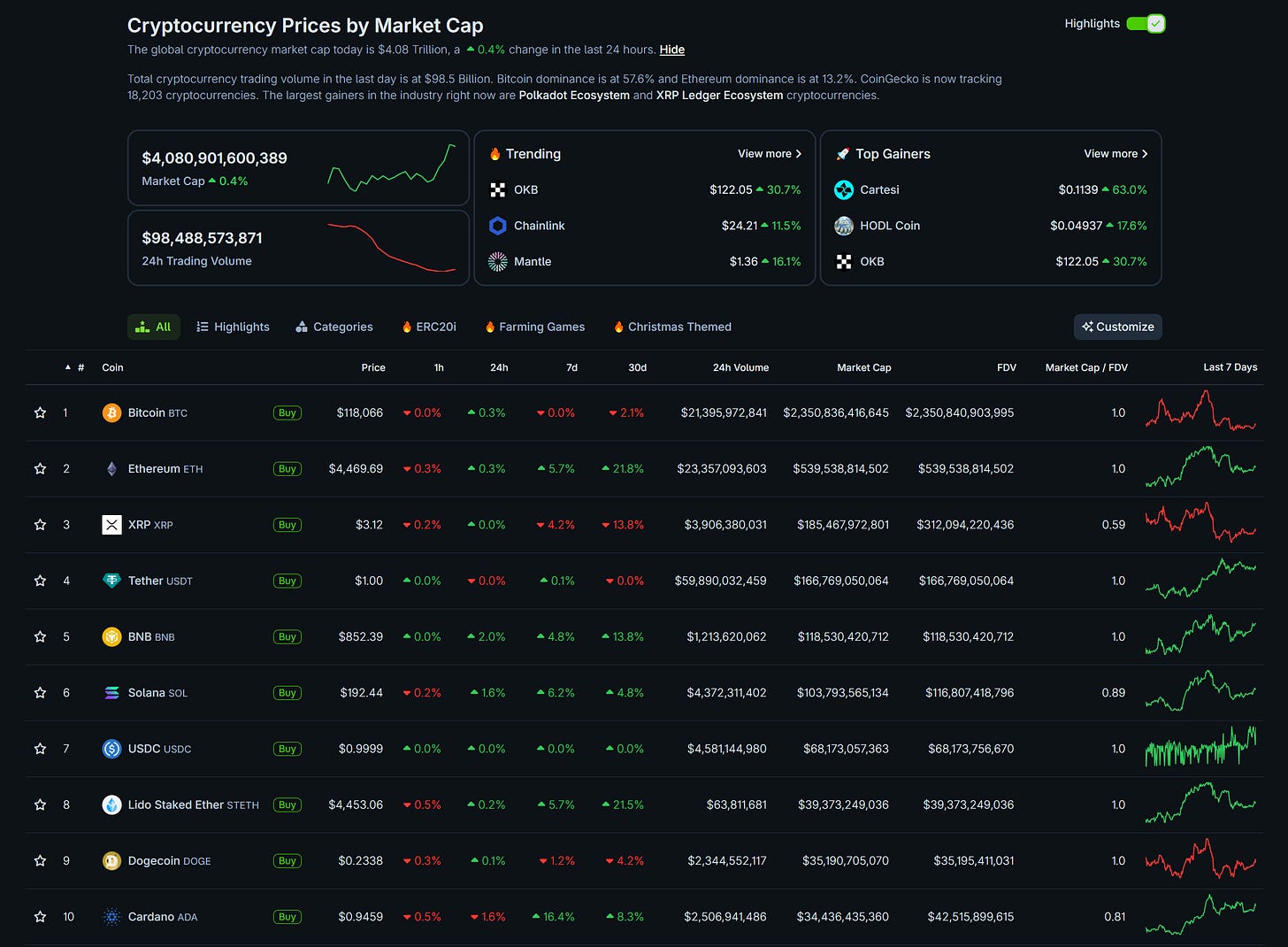Sort table by Price column
This screenshot has height=947, width=1288.
(373, 367)
